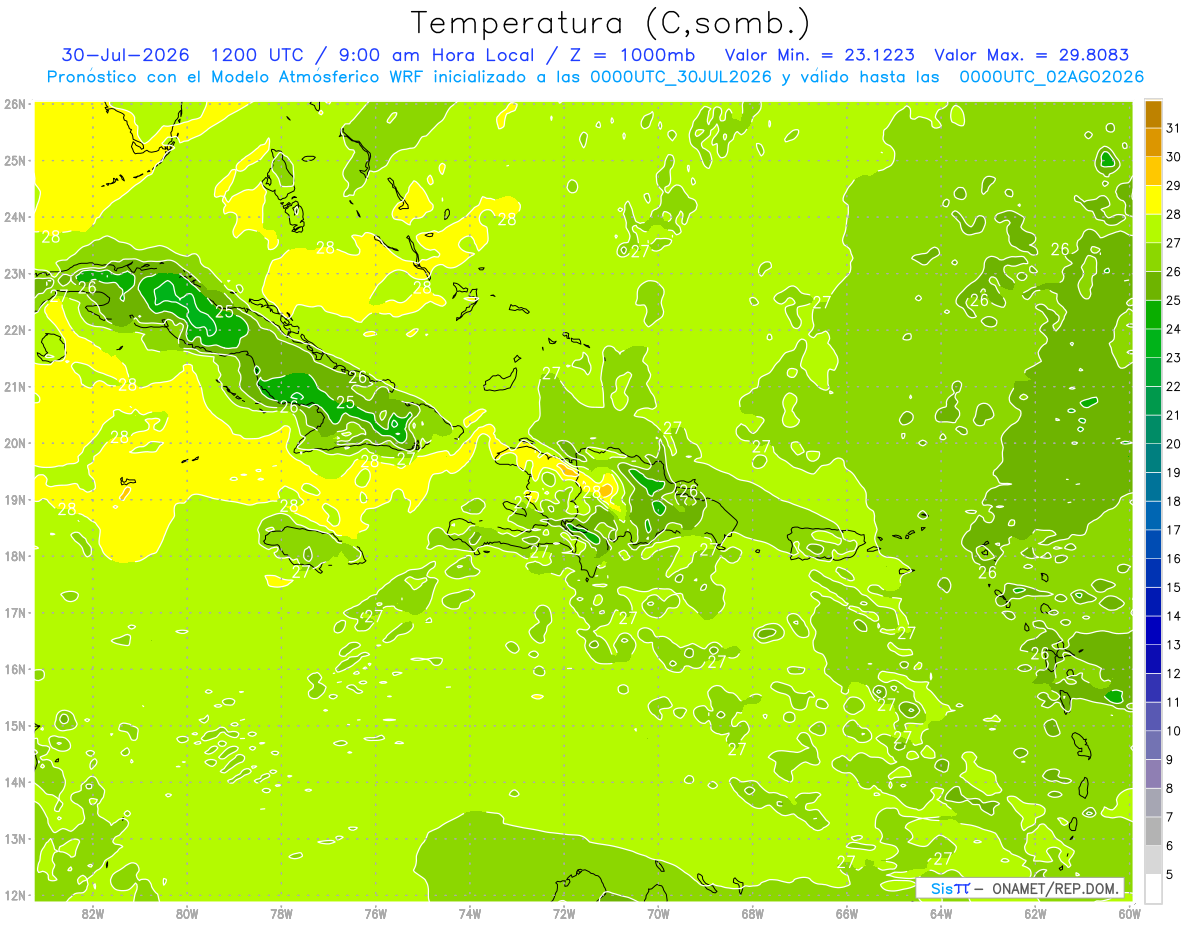Click the "22N" latitude axis label

coord(15,330)
